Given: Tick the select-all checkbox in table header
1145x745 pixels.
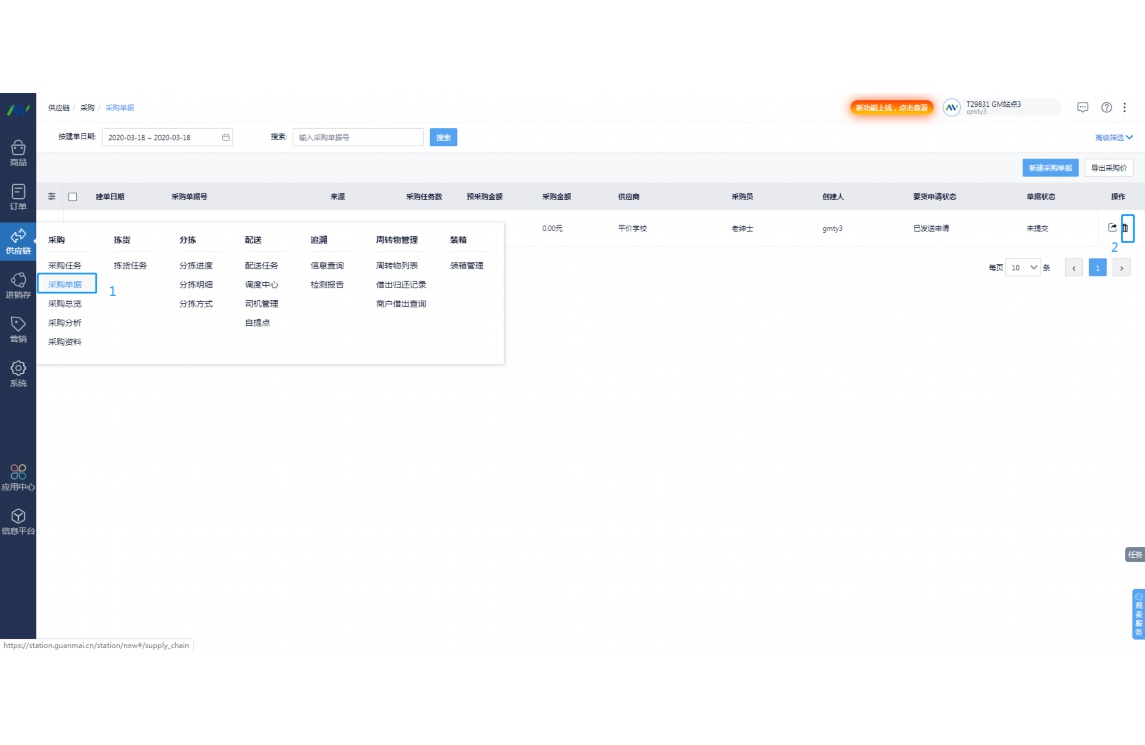Looking at the screenshot, I should [x=72, y=197].
